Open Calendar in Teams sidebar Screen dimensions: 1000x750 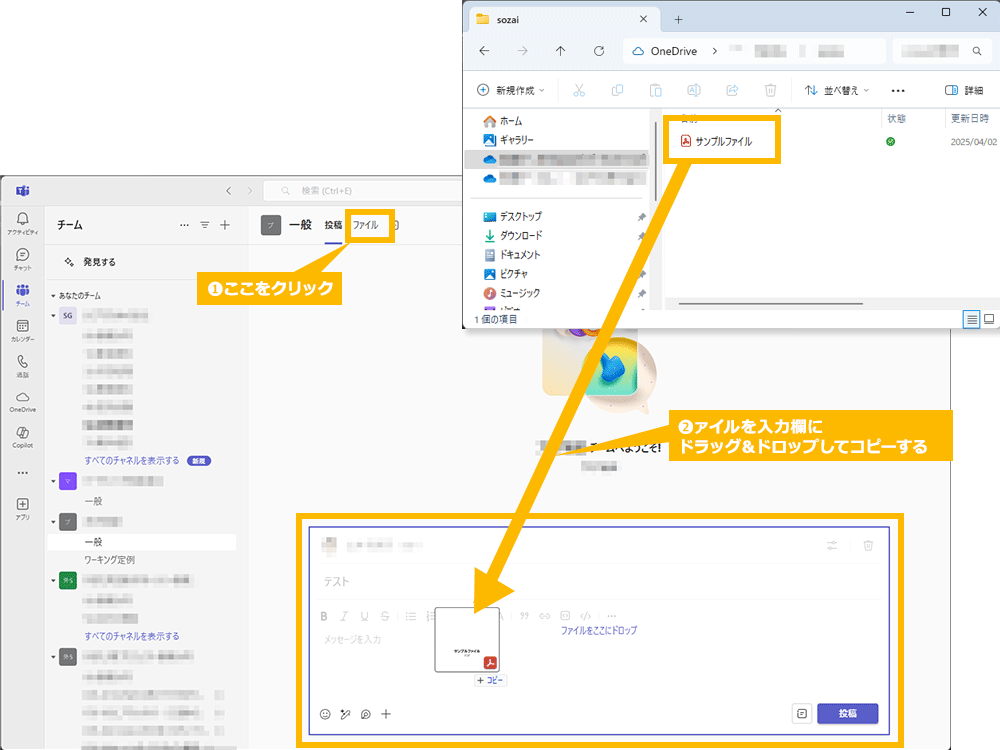[22, 330]
